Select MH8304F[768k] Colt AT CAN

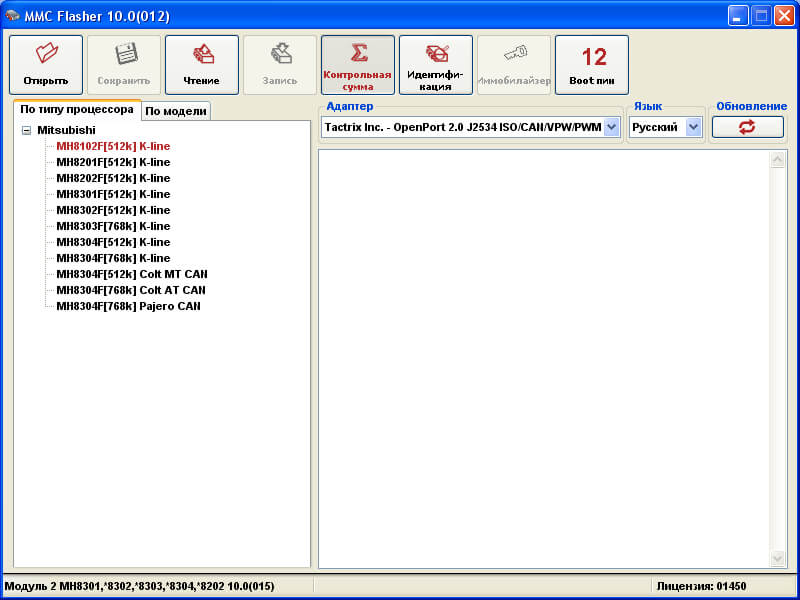point(131,290)
